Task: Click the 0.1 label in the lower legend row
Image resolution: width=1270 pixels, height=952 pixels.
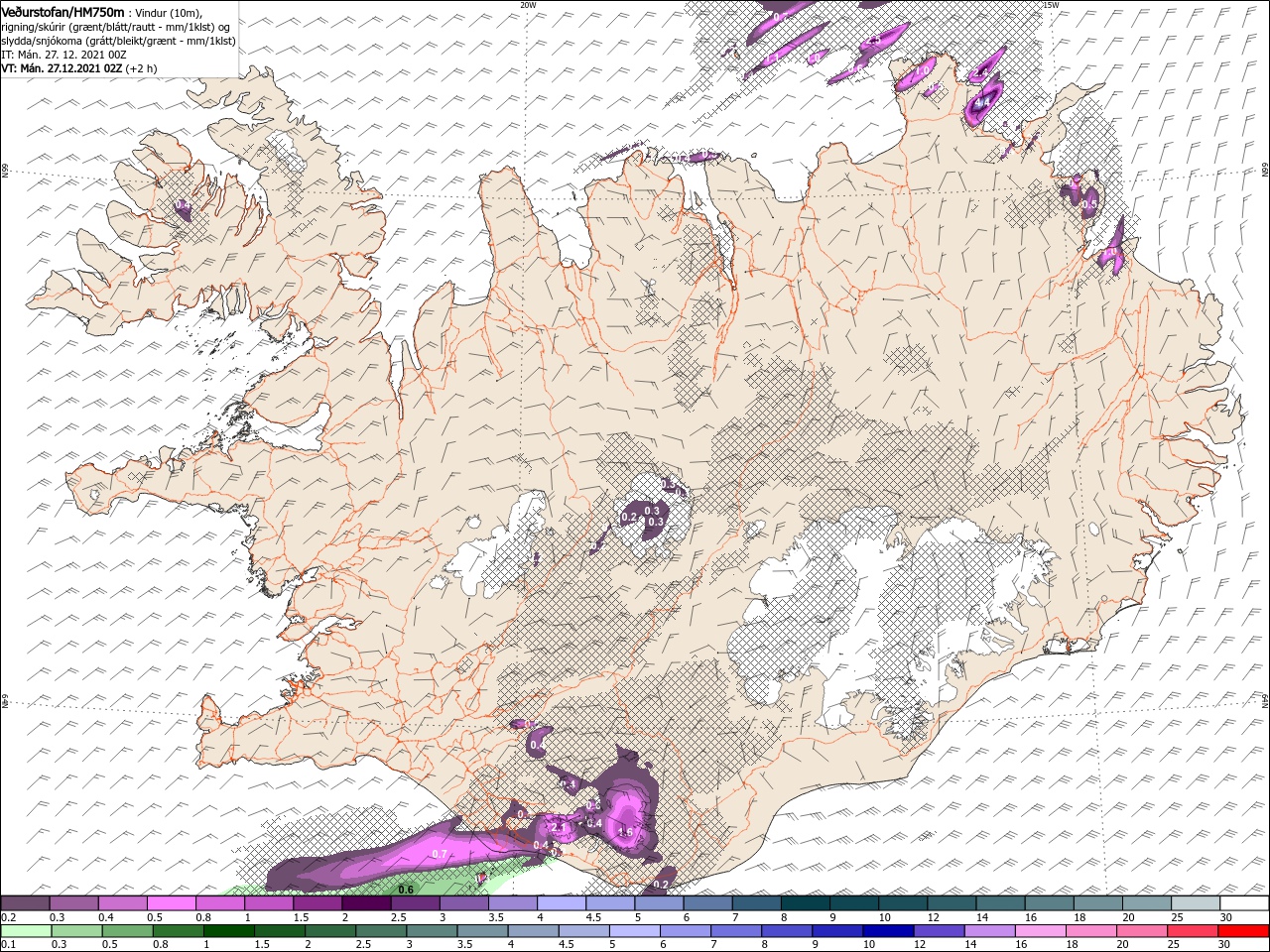Action: (9, 945)
